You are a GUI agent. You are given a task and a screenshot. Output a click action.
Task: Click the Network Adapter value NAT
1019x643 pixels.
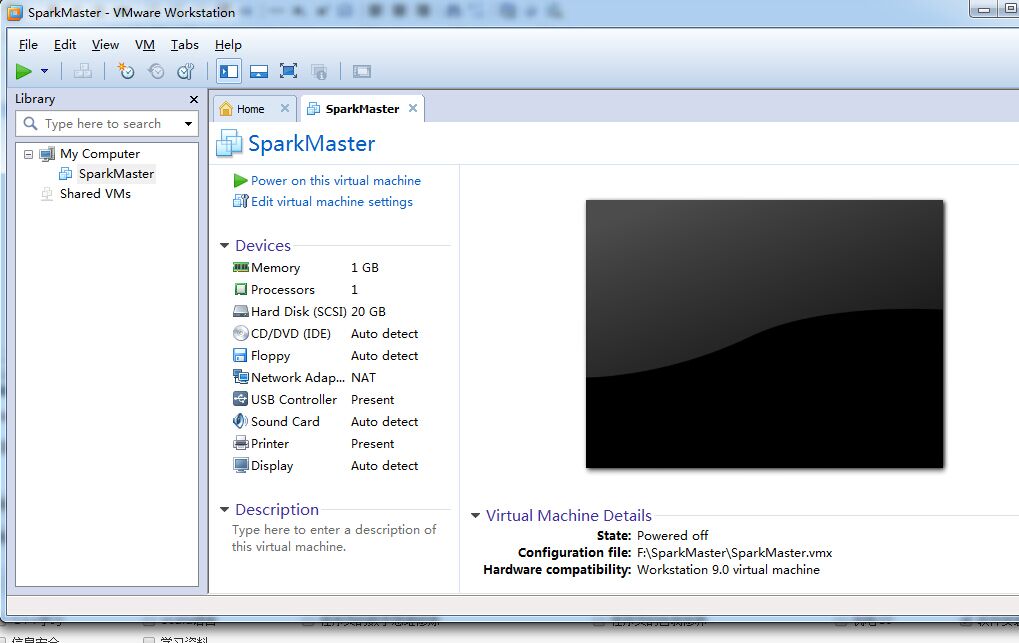click(363, 377)
